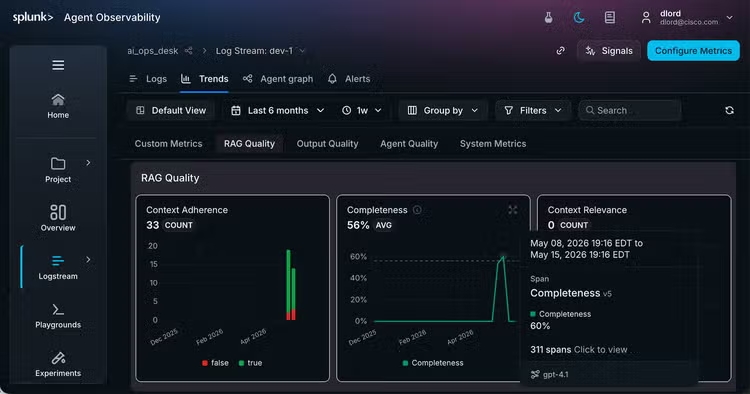
Task: Open the hamburger menu in sidebar
Action: (x=58, y=65)
